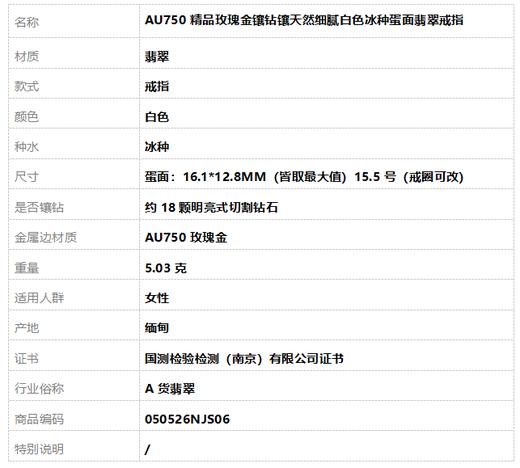The height and width of the screenshot is (468, 520).
Task: Select the '是否镶钻' label
Action: click(39, 207)
